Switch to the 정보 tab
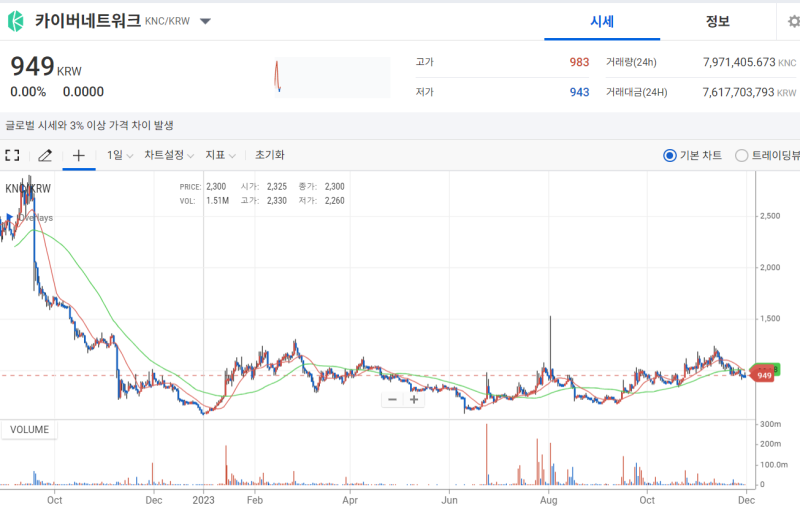The width and height of the screenshot is (800, 511). 717,21
